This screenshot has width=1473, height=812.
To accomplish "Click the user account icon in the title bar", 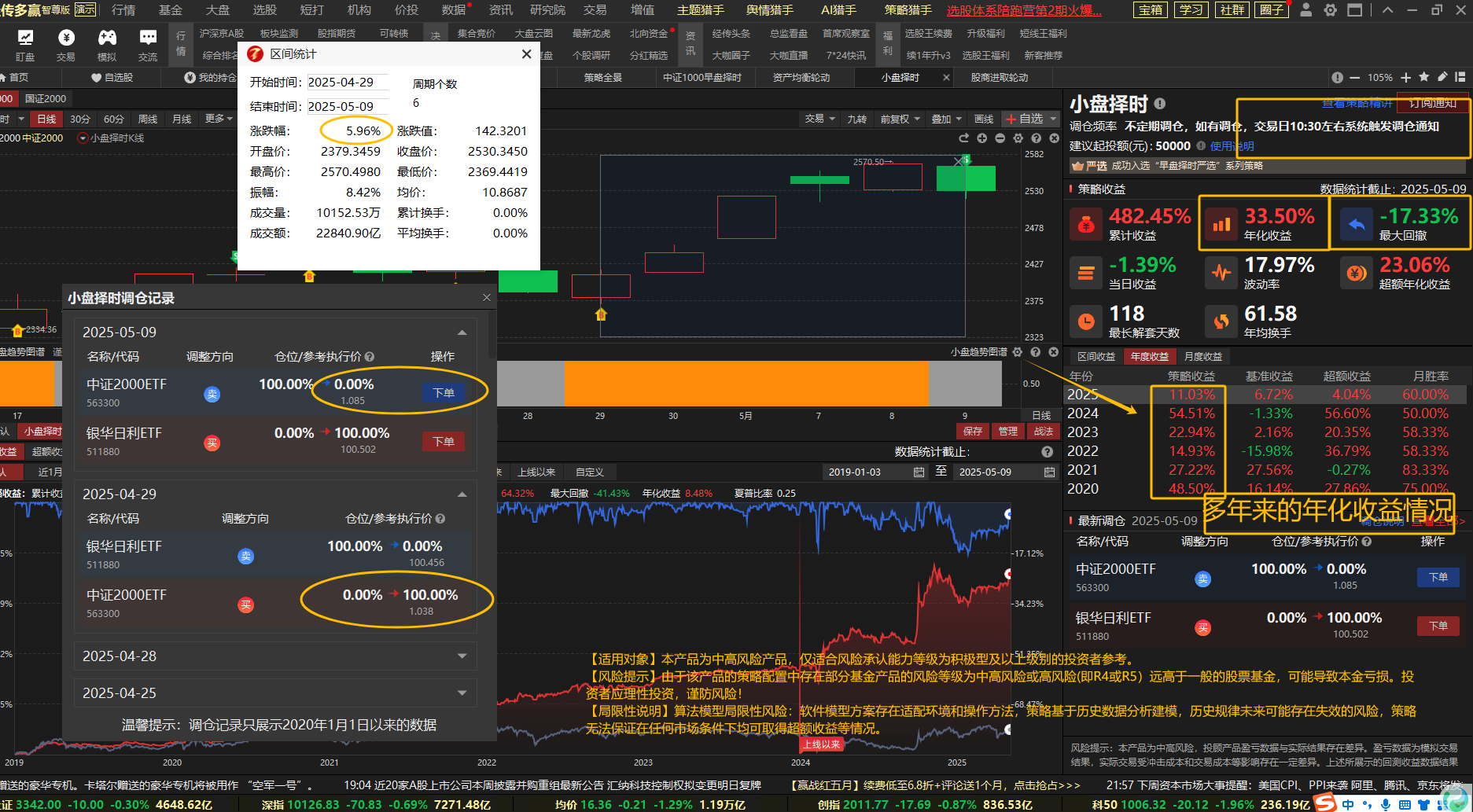I will [x=1305, y=10].
